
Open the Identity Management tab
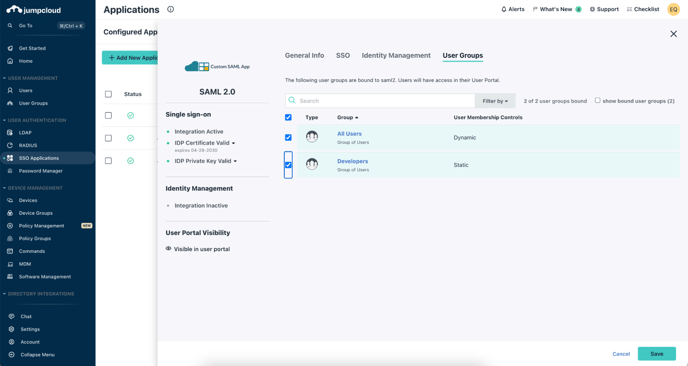pos(396,55)
